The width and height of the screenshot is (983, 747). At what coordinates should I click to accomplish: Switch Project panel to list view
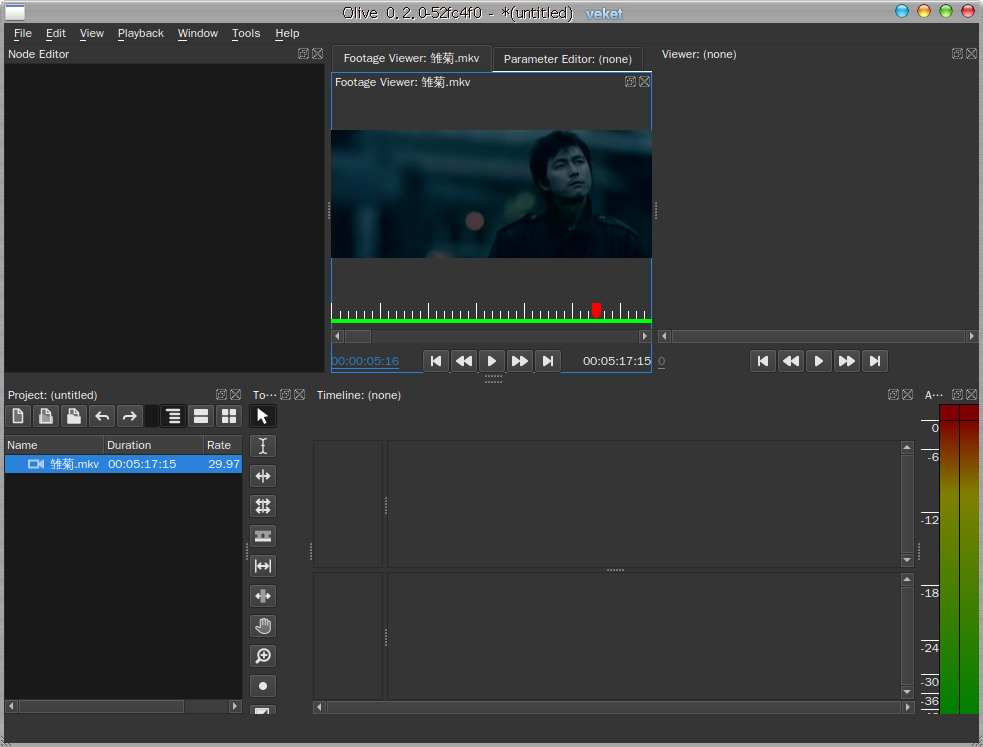(x=201, y=416)
